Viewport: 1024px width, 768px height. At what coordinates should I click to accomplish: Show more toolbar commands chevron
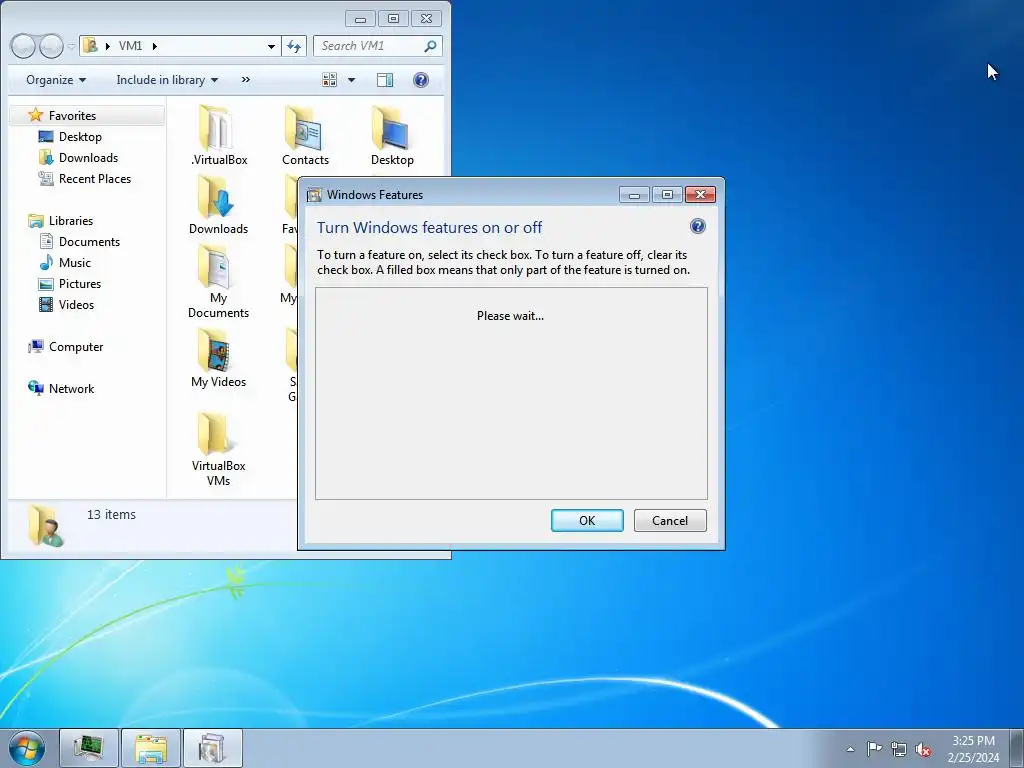[246, 80]
